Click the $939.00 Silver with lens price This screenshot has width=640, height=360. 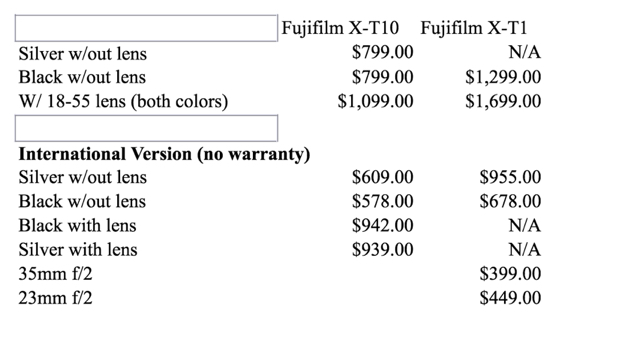coord(382,249)
